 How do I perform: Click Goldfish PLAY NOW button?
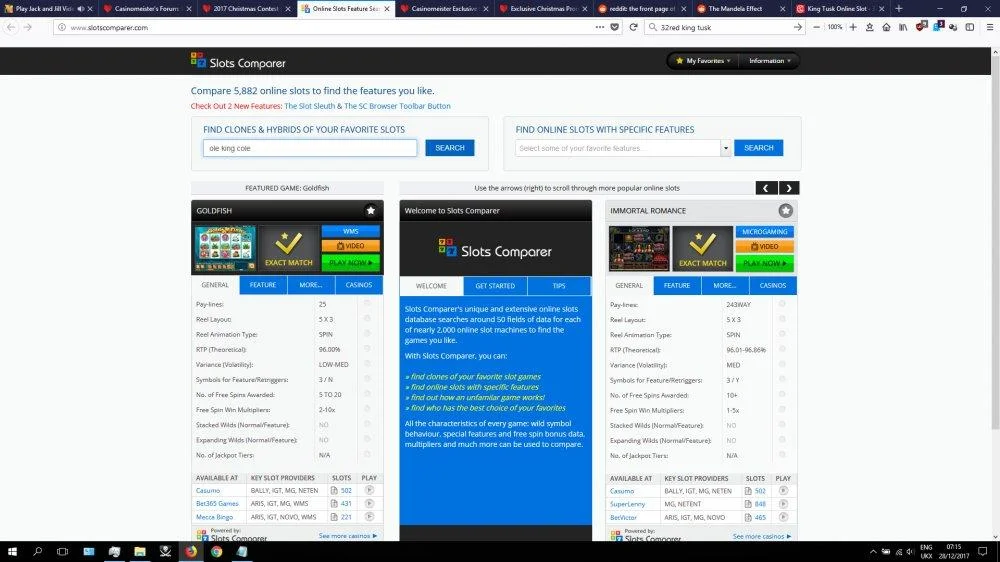[350, 263]
